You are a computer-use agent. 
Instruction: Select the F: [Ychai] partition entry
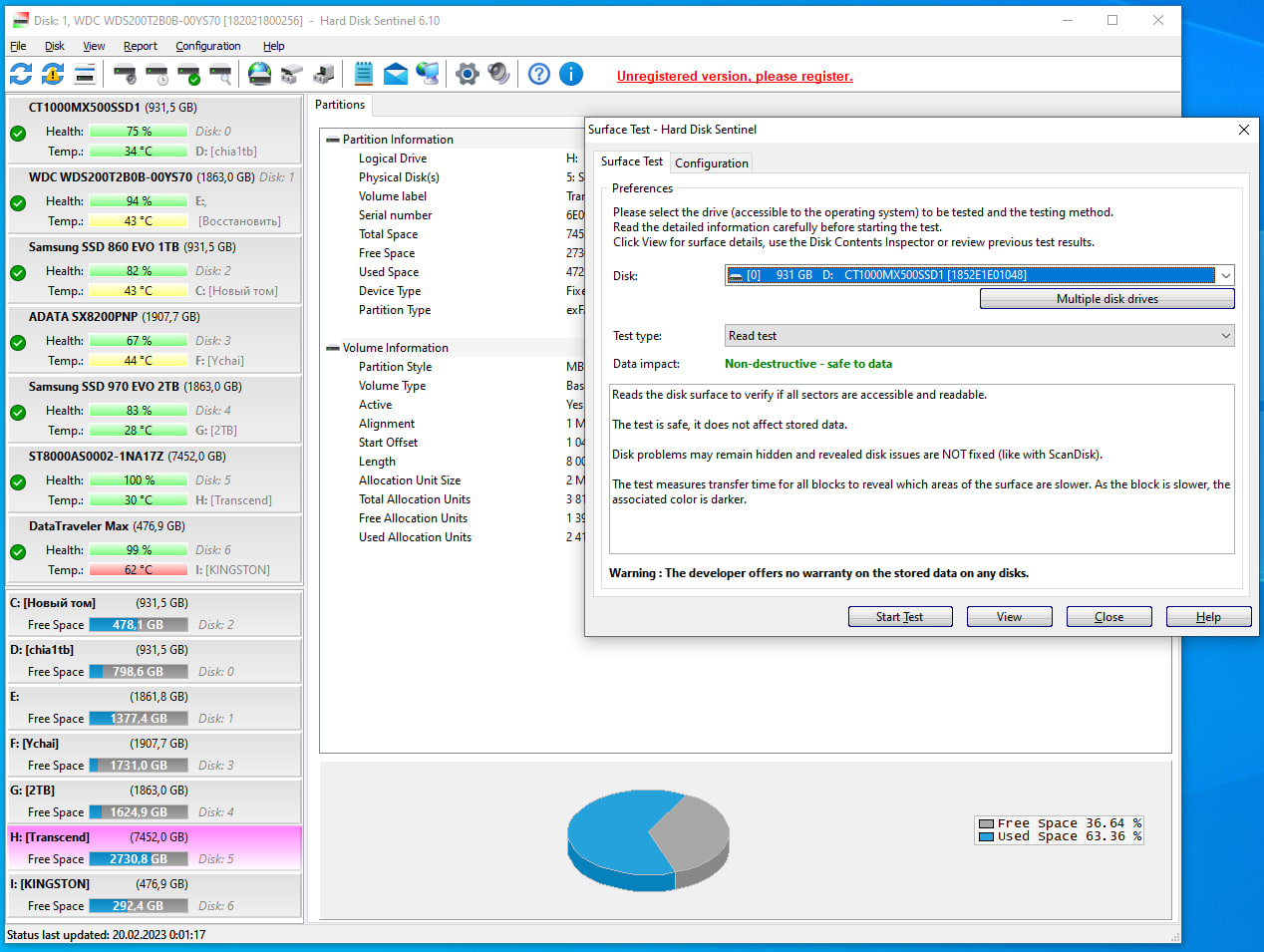click(x=155, y=755)
